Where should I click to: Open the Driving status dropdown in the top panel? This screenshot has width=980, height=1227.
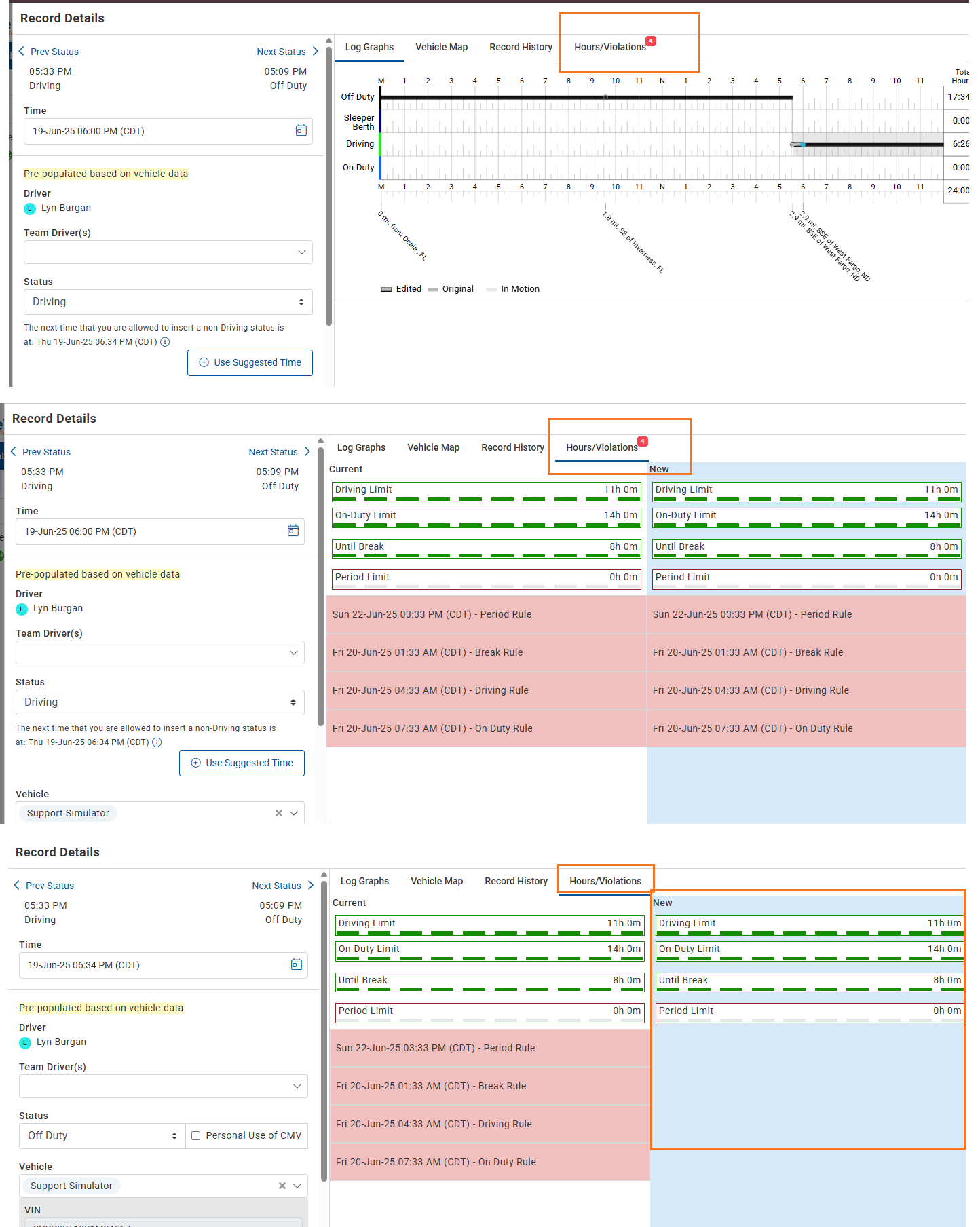[168, 302]
